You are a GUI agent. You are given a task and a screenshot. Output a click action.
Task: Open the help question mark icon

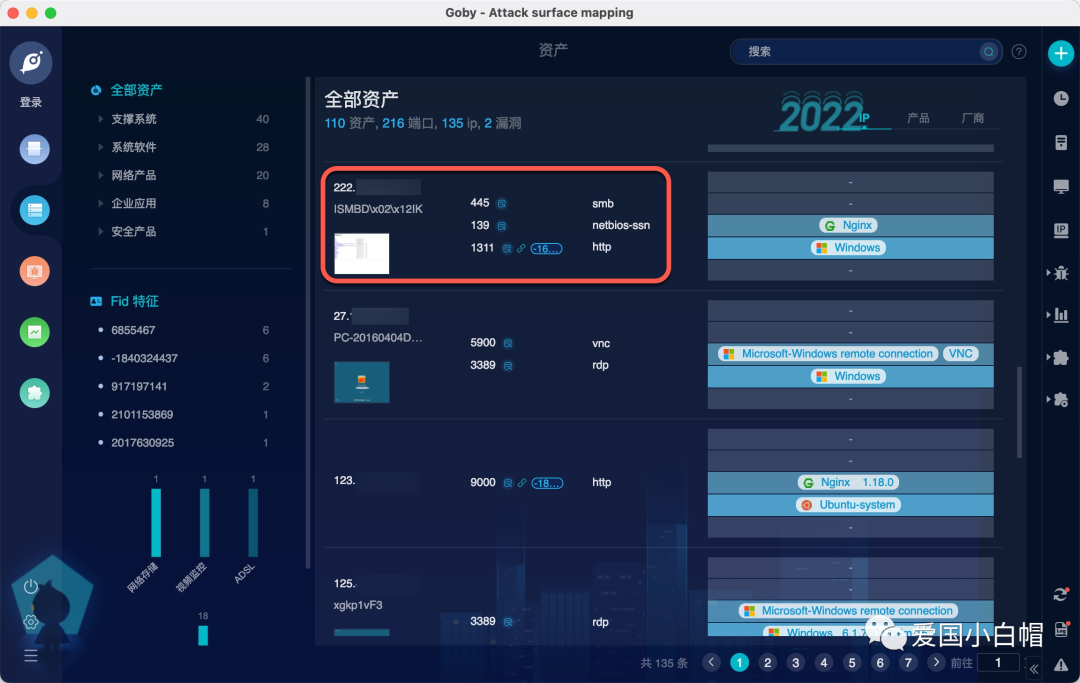click(x=1019, y=52)
